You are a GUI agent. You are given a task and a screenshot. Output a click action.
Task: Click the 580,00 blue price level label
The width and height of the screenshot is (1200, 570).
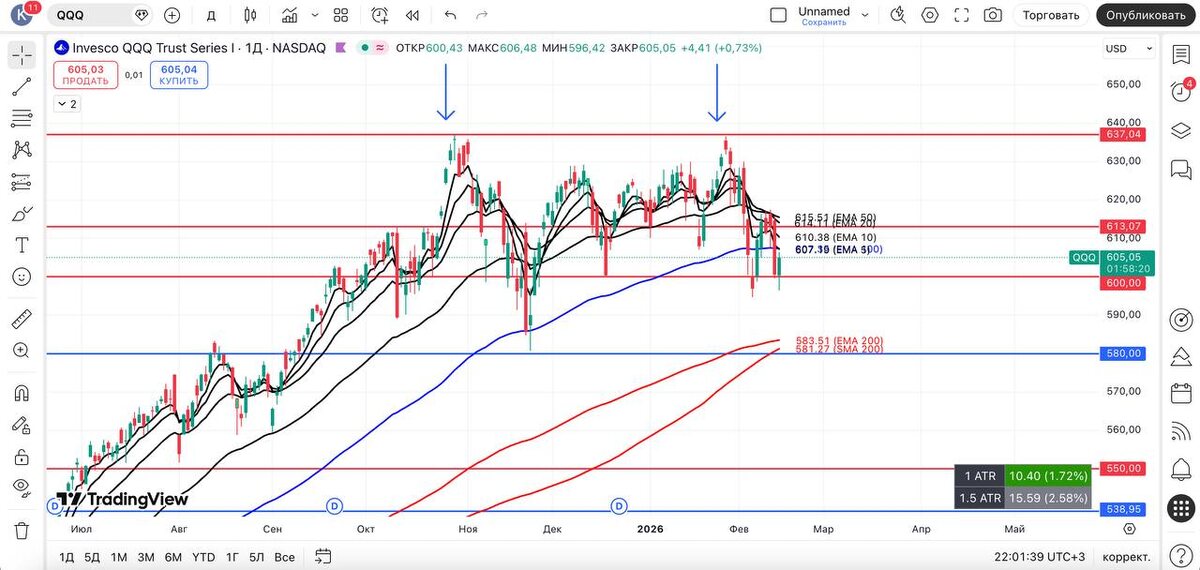click(x=1122, y=353)
